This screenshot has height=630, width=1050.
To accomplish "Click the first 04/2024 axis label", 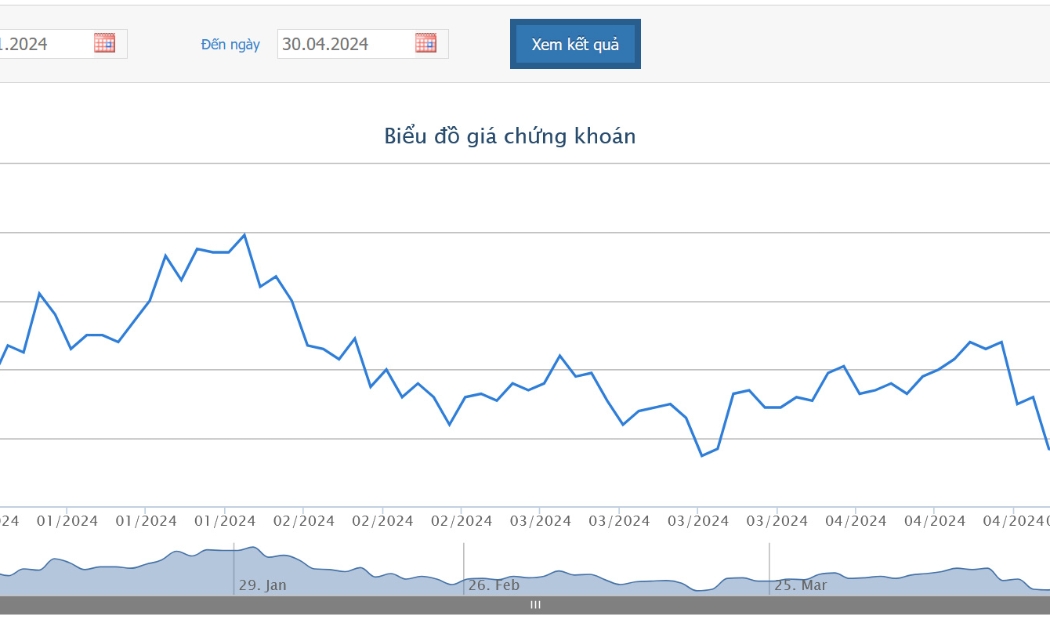I will click(x=856, y=521).
